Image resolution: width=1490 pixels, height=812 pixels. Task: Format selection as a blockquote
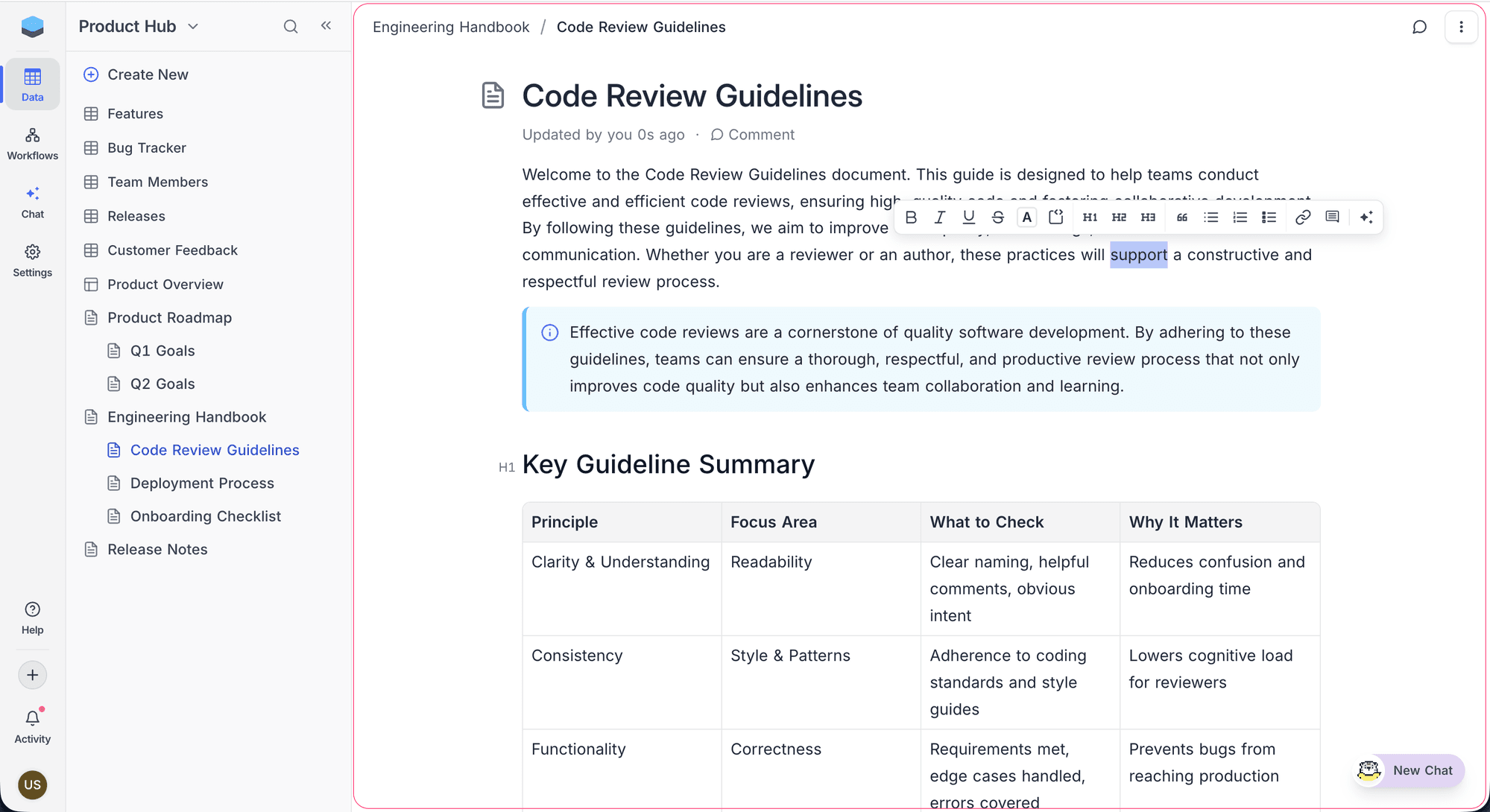pyautogui.click(x=1181, y=217)
